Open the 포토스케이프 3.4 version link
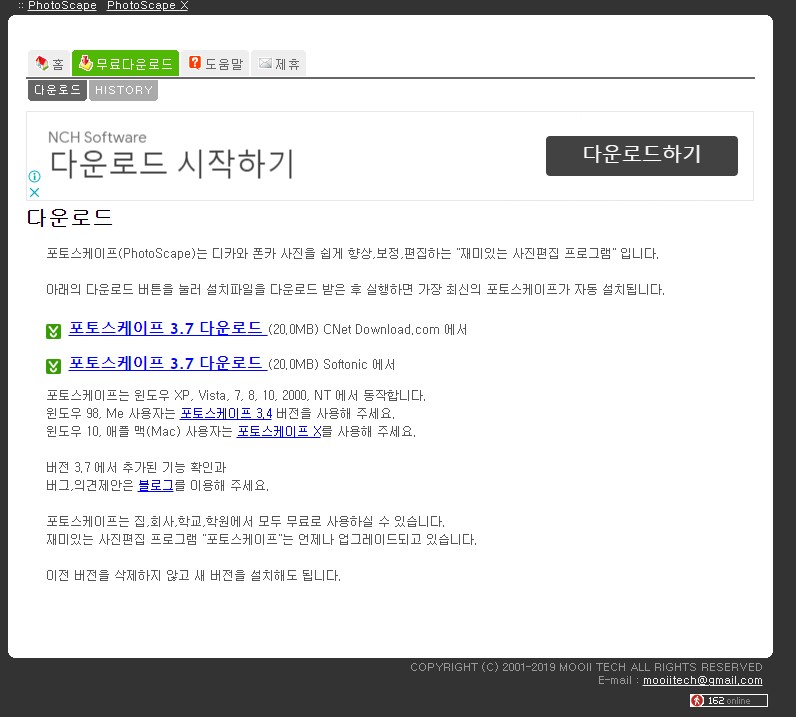The image size is (796, 717). (x=226, y=413)
